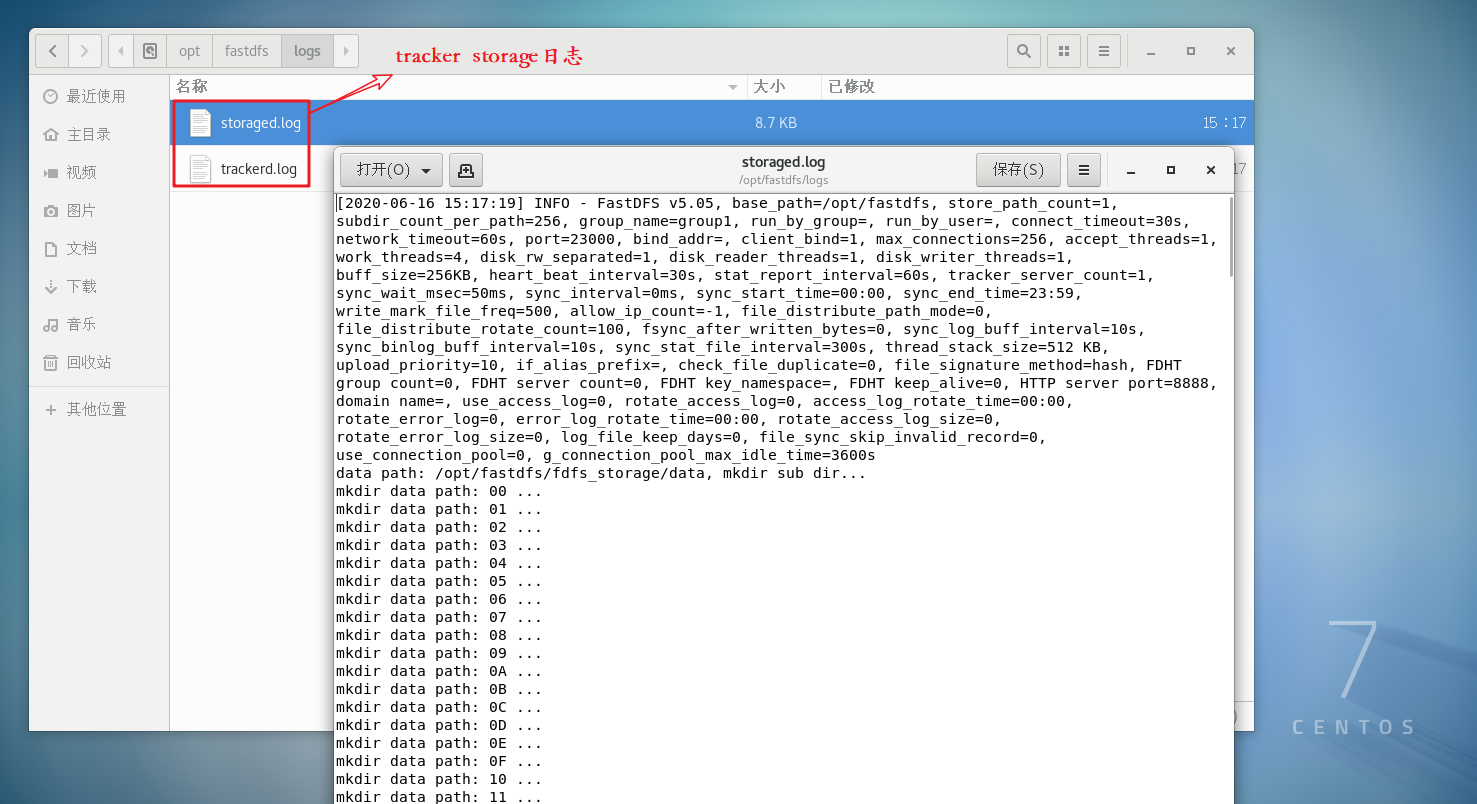Viewport: 1477px width, 804px height.
Task: Open Other Locations (其他位置) in sidebar
Action: point(99,409)
